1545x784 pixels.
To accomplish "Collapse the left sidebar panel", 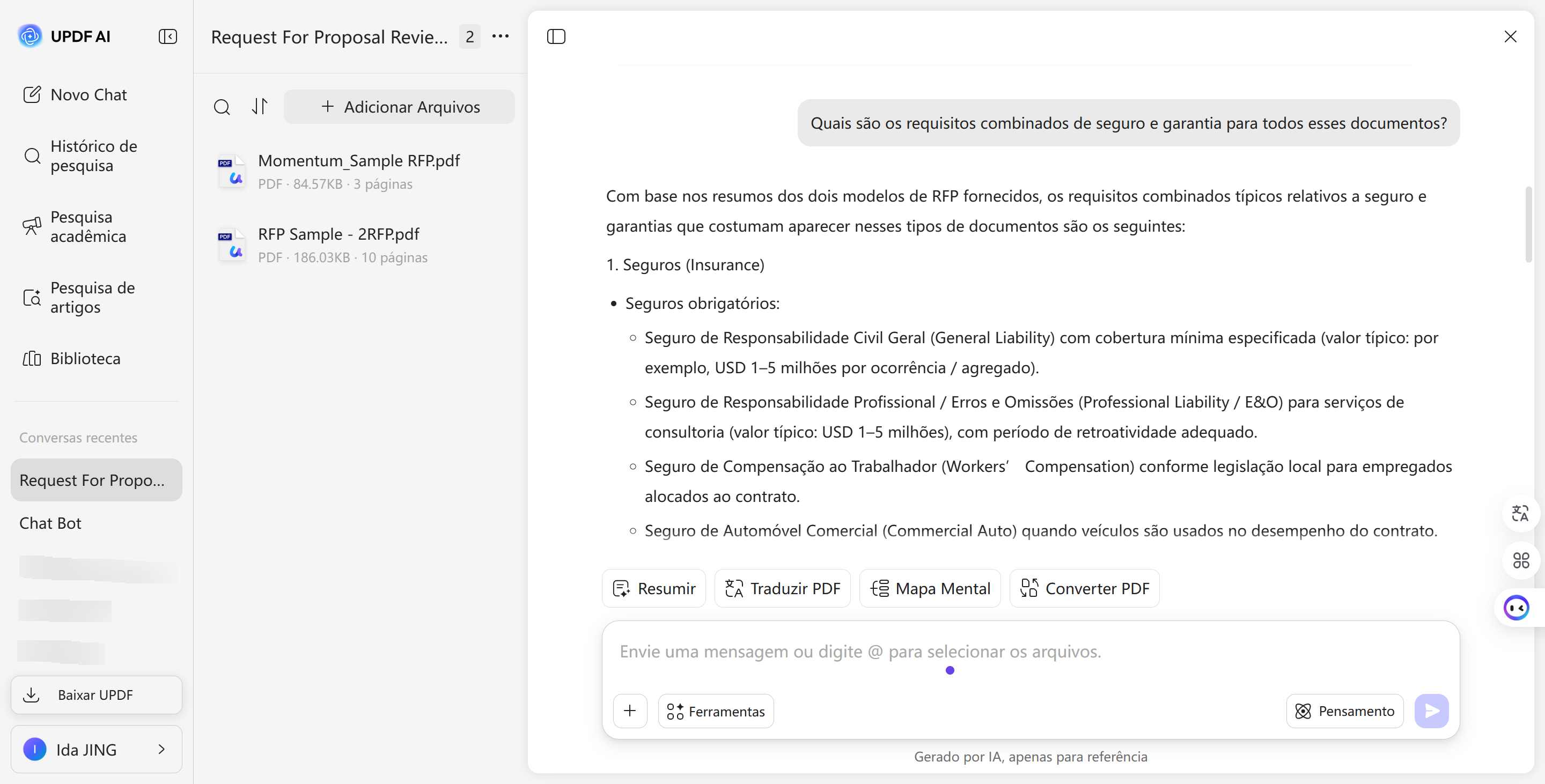I will tap(167, 36).
